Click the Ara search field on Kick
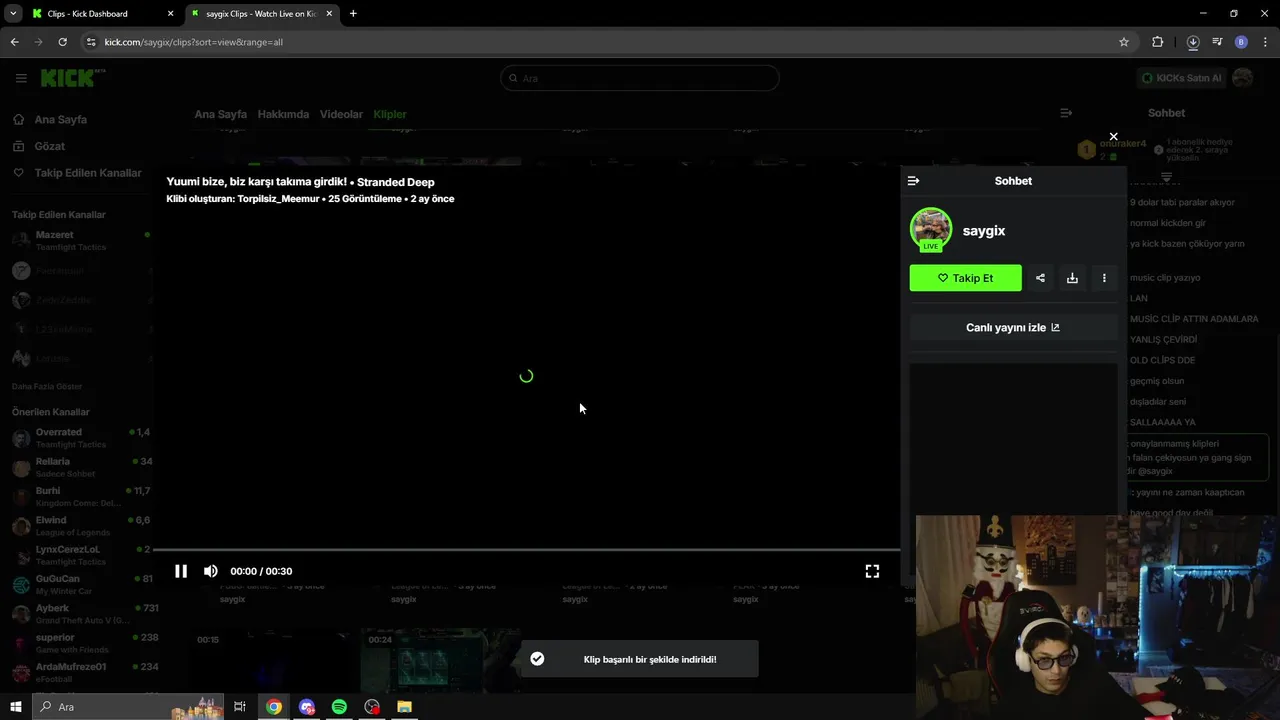The height and width of the screenshot is (720, 1280). coord(640,78)
